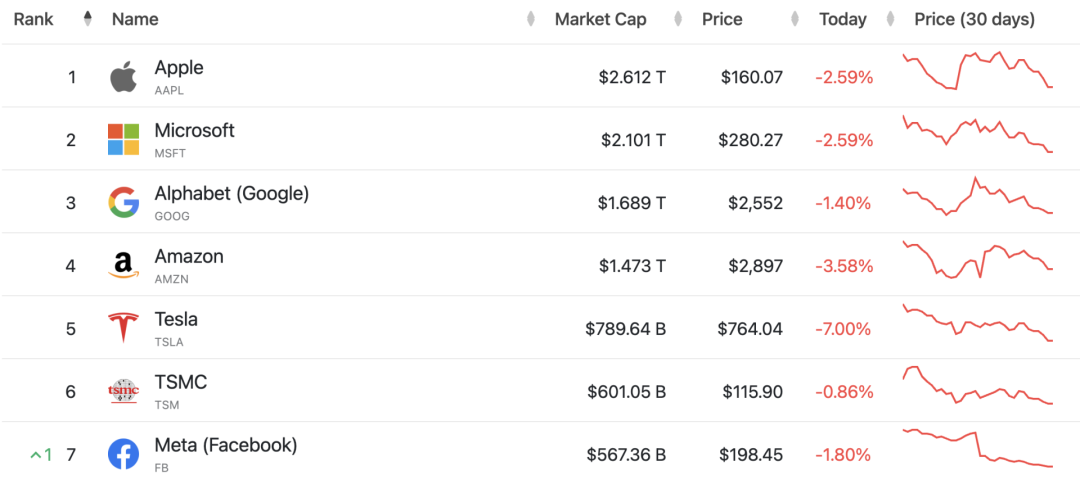Click the Facebook logo icon
The image size is (1080, 484).
point(123,454)
